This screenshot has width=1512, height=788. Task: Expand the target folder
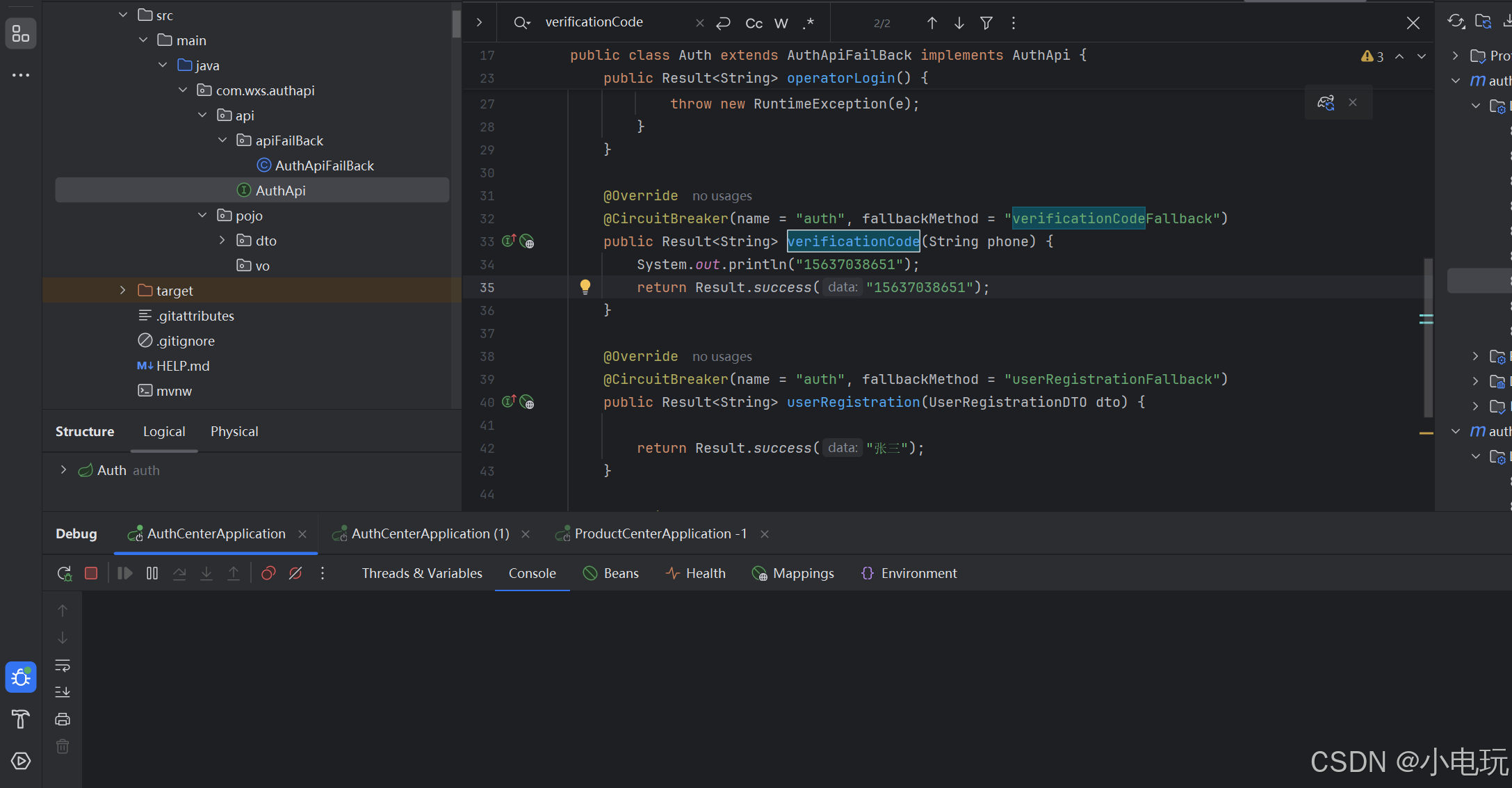click(123, 290)
